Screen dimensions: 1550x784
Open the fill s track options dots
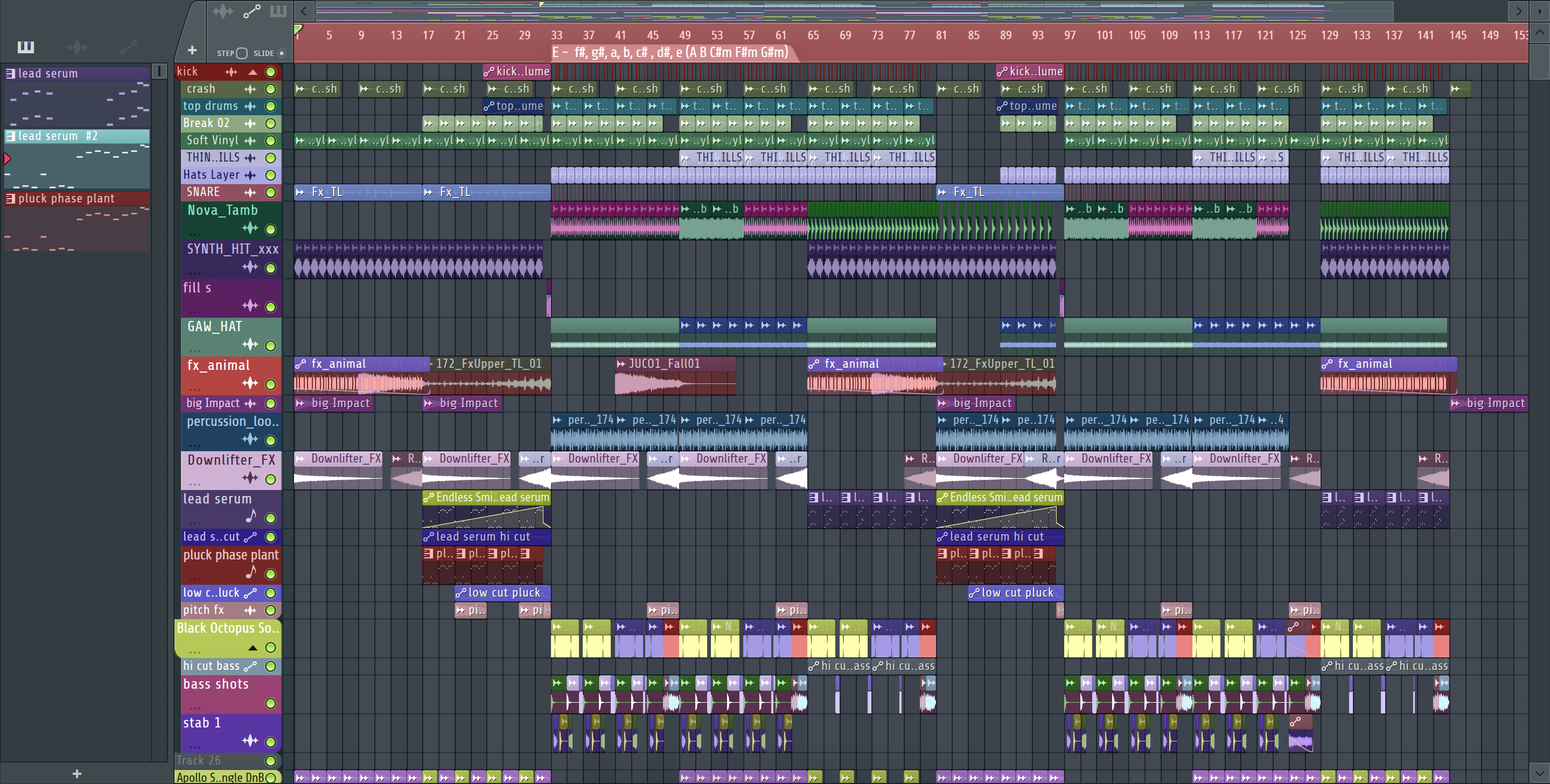pos(195,312)
